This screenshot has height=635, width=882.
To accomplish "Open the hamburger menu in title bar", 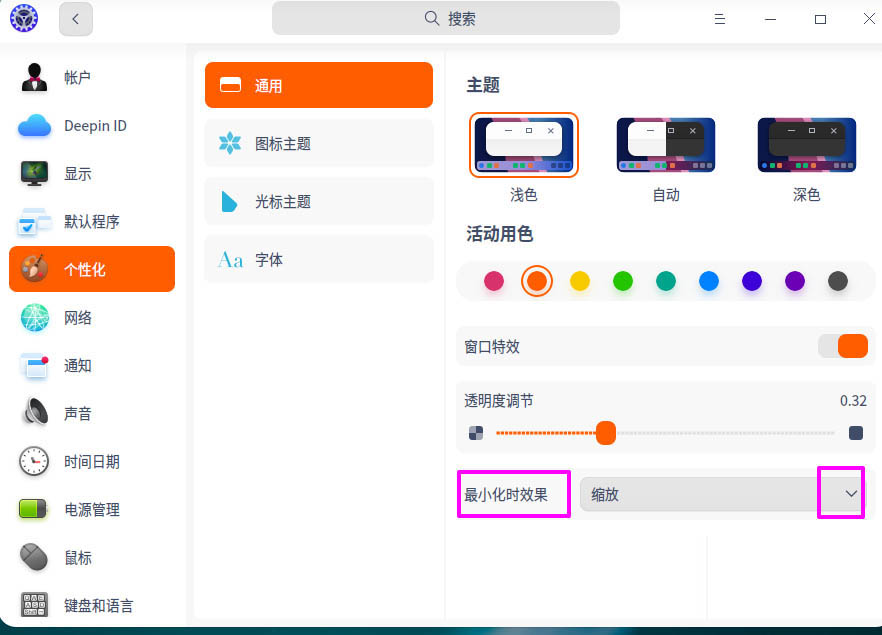I will pos(719,18).
